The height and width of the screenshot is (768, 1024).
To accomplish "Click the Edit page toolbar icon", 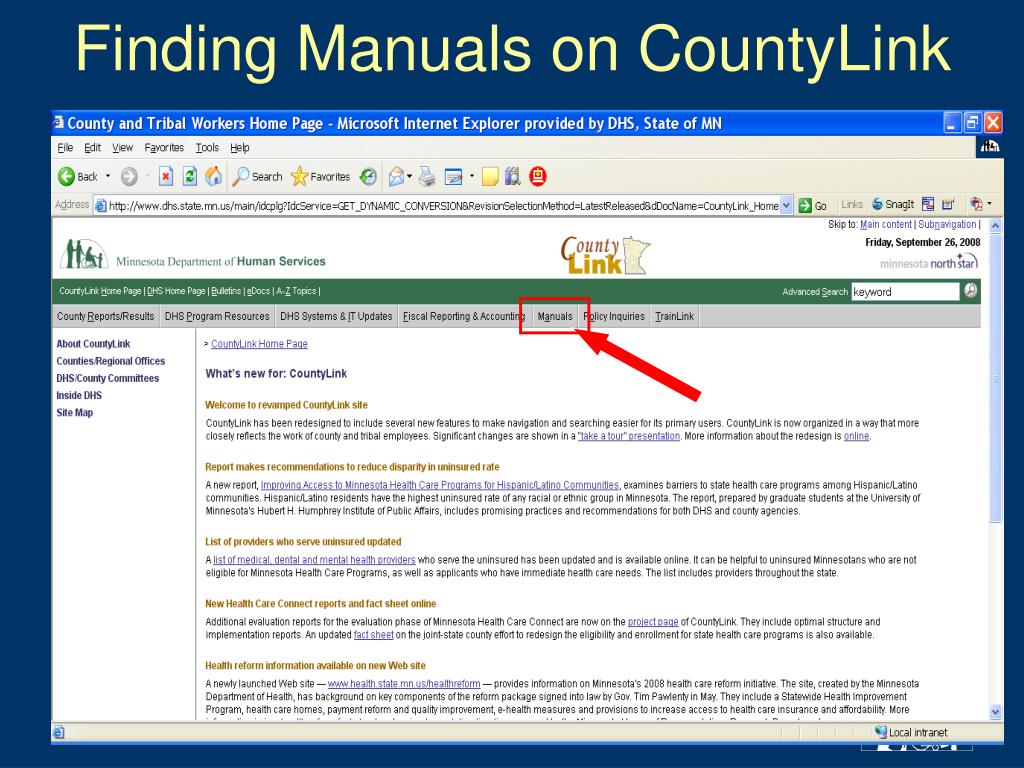I will 453,176.
